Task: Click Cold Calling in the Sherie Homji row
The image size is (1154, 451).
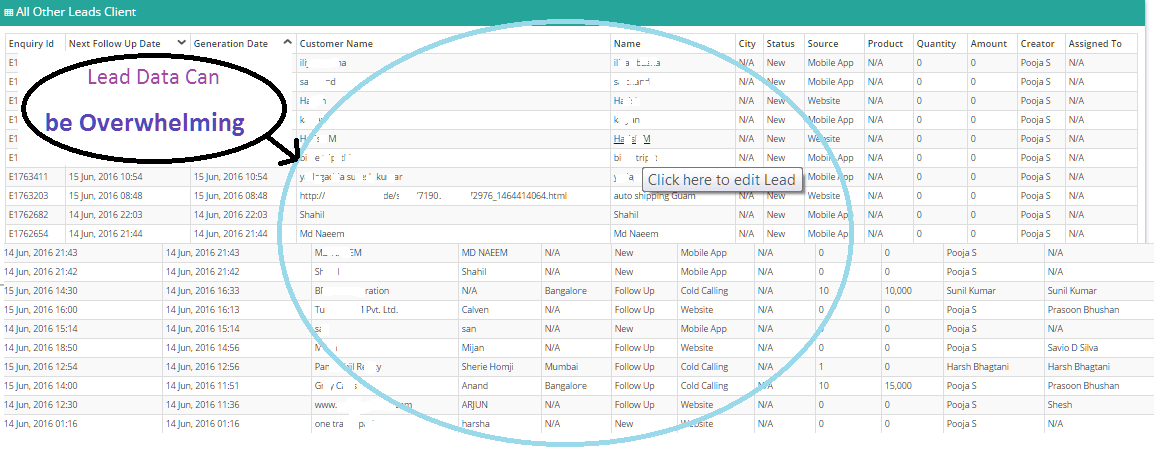Action: 704,367
